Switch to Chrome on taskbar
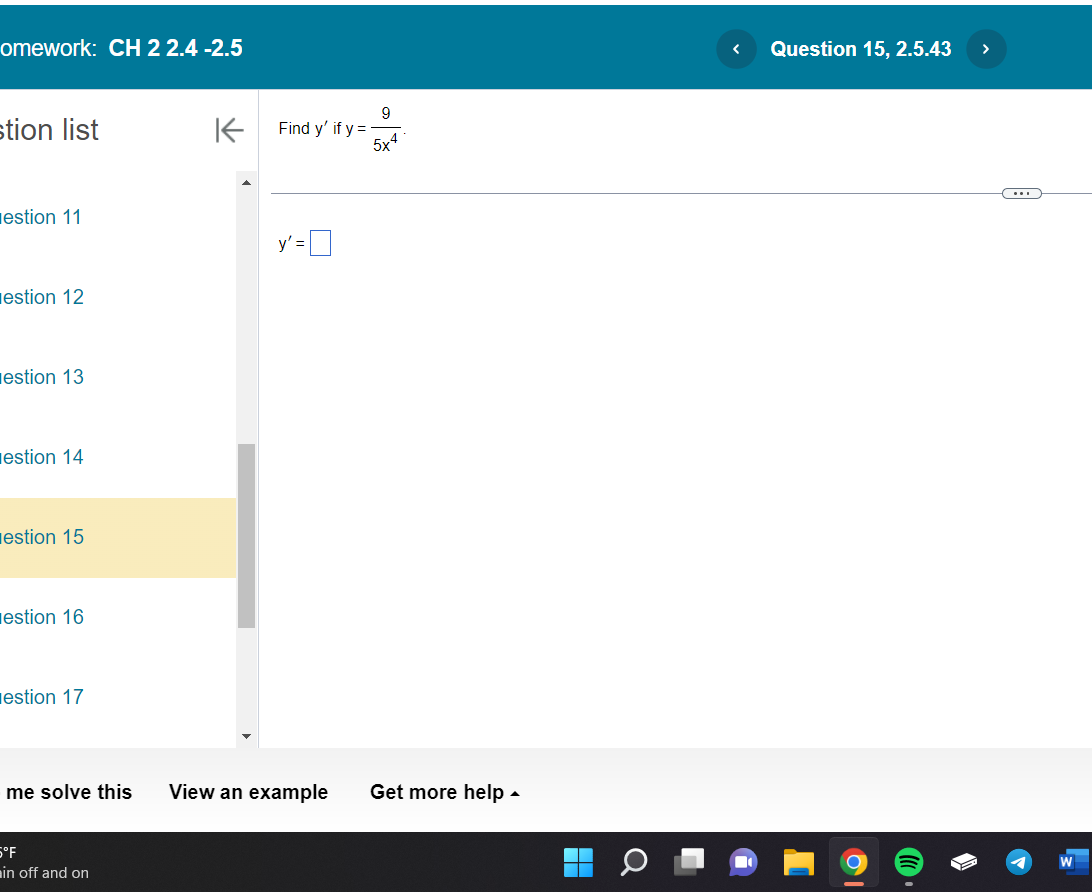The image size is (1092, 892). click(854, 862)
